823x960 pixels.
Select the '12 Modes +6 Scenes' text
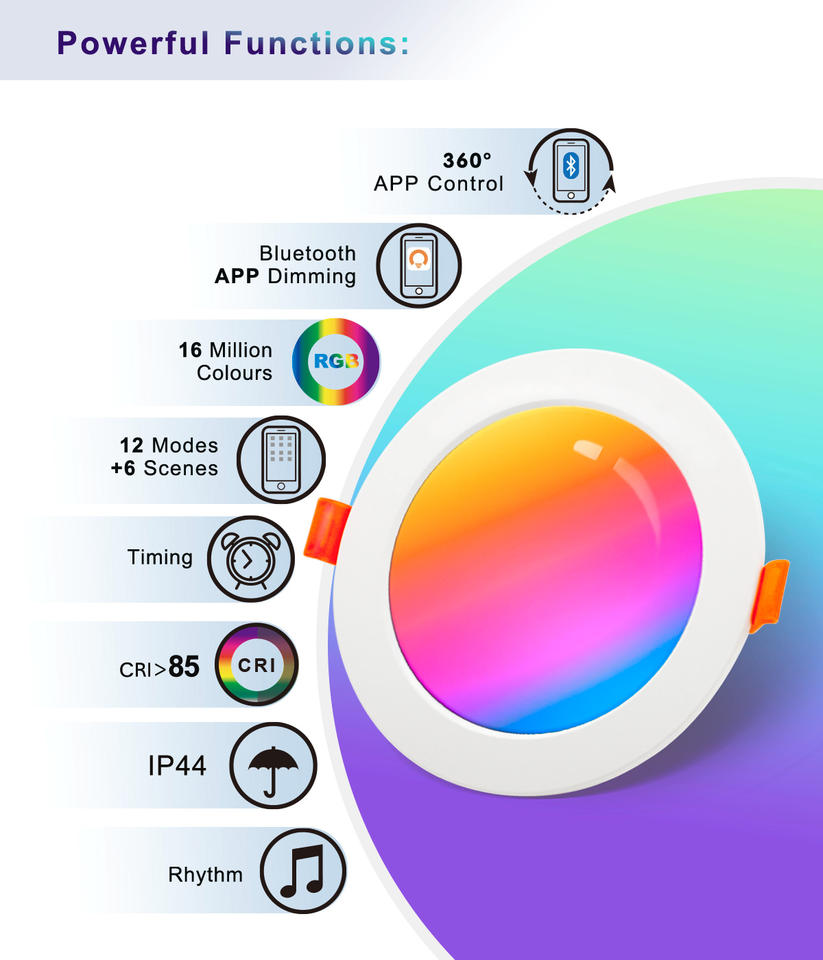coord(165,457)
